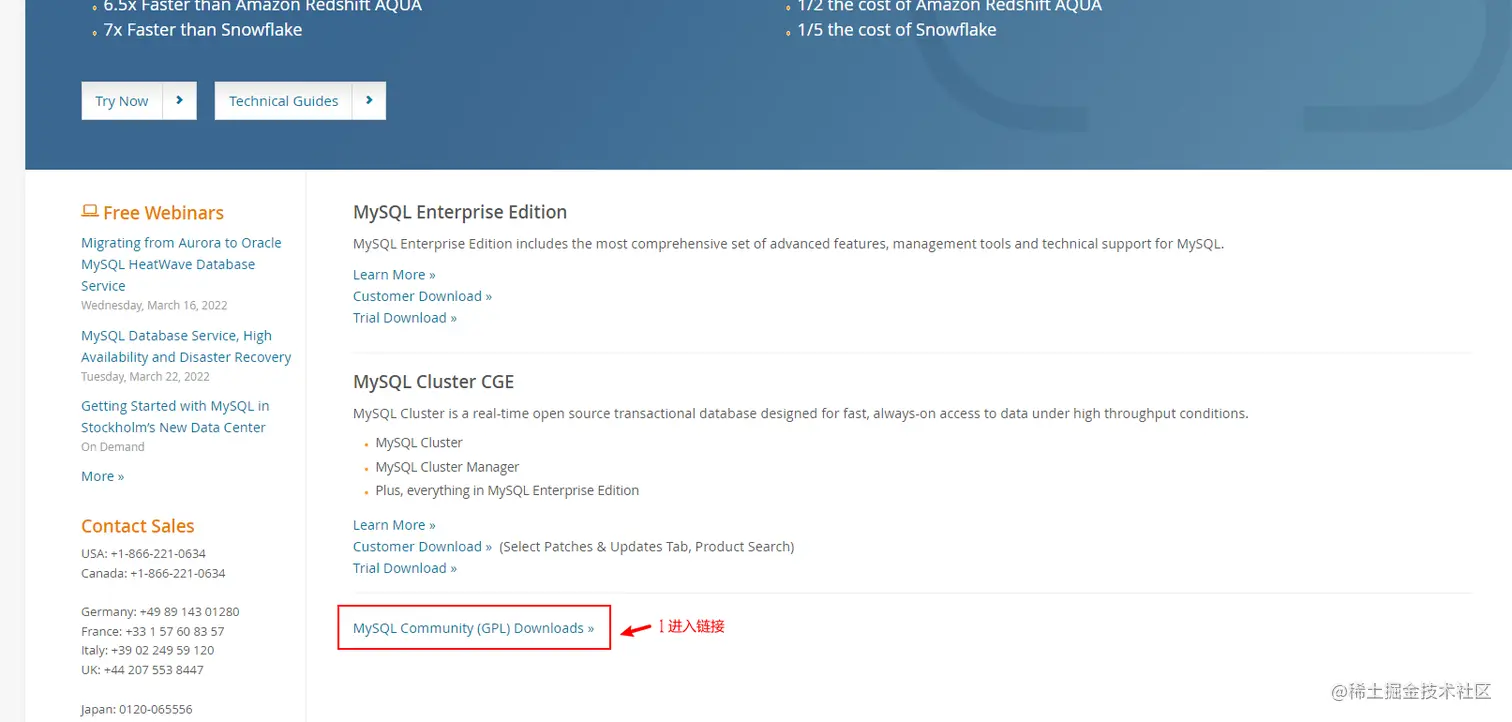Open Getting Started with MySQL in Stockholm webinar
Viewport: 1512px width, 722px height.
pos(175,416)
